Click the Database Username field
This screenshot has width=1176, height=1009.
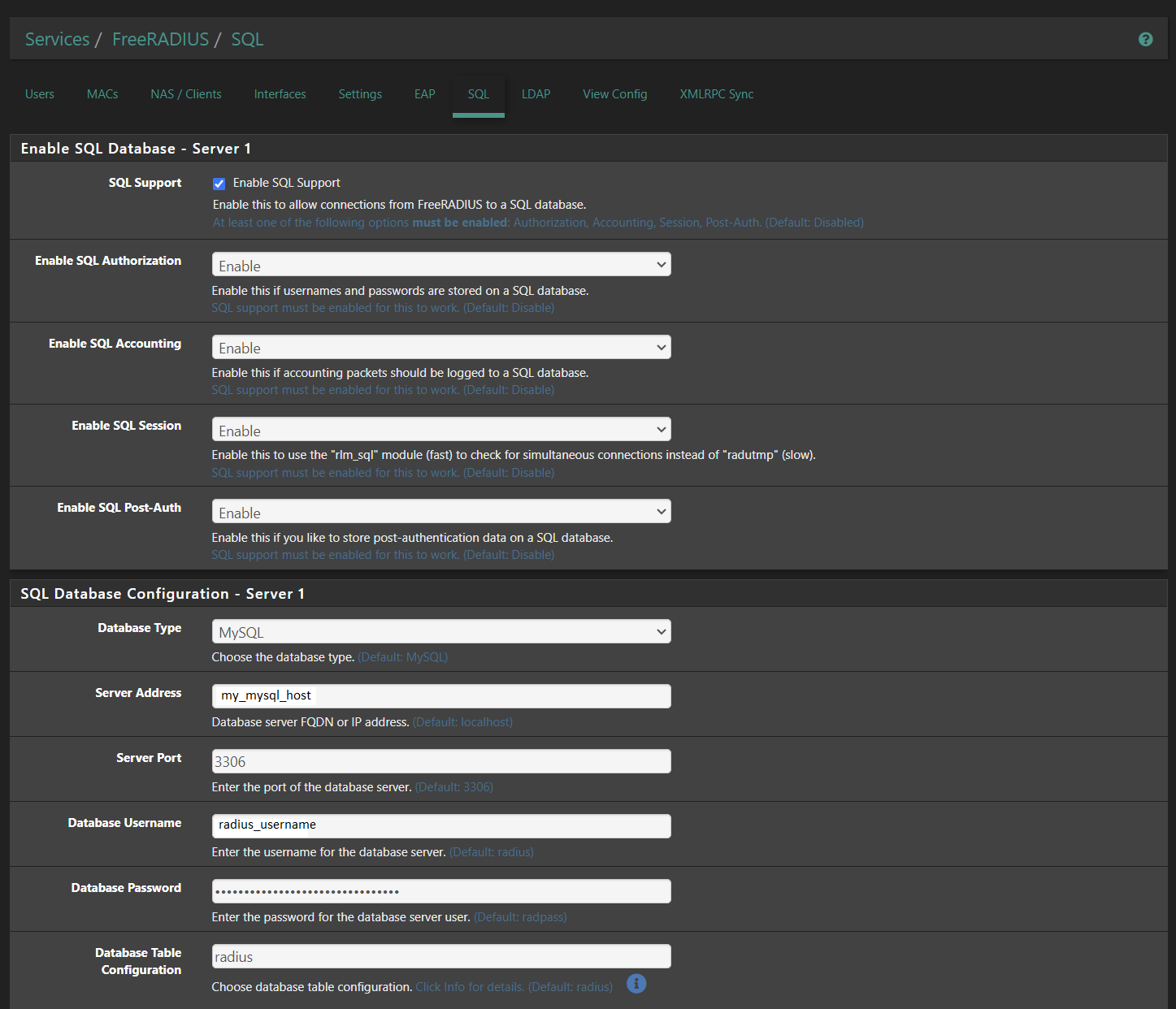pos(441,826)
